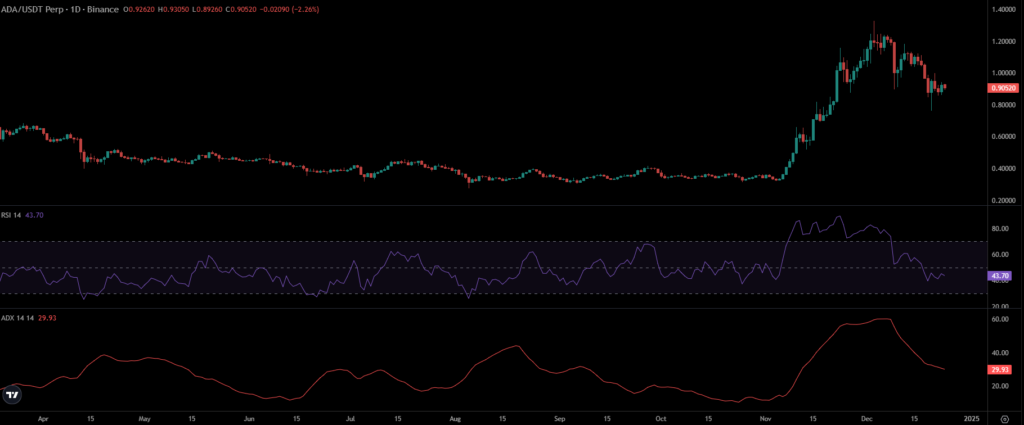
Task: Click the Jul label on time axis
Action: point(351,418)
